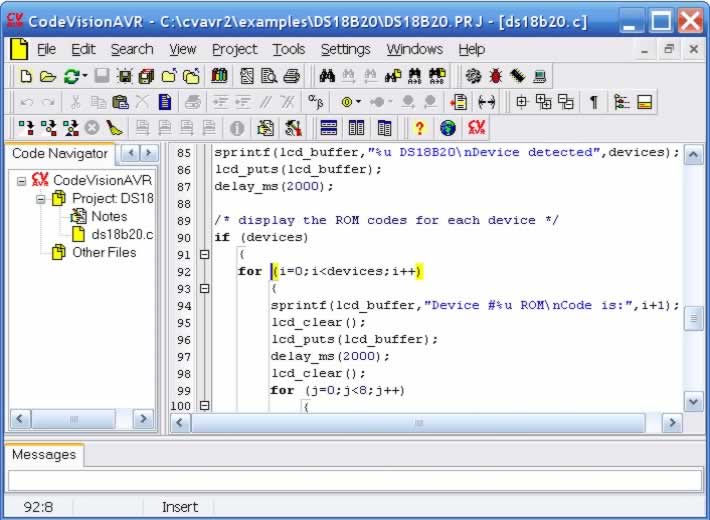
Task: Collapse the Project DS18 tree node
Action: point(40,199)
